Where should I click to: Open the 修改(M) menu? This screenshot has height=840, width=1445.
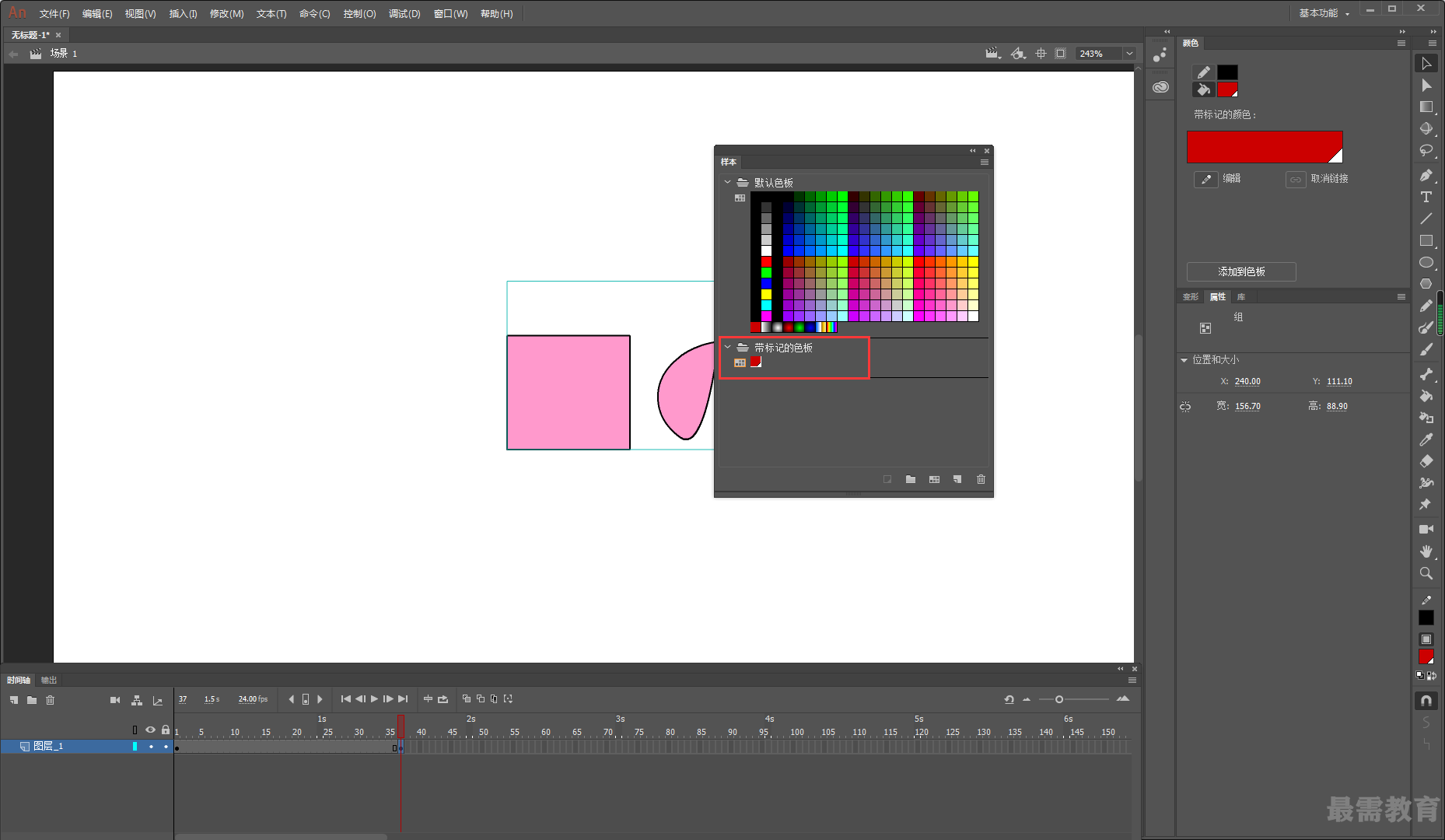226,14
